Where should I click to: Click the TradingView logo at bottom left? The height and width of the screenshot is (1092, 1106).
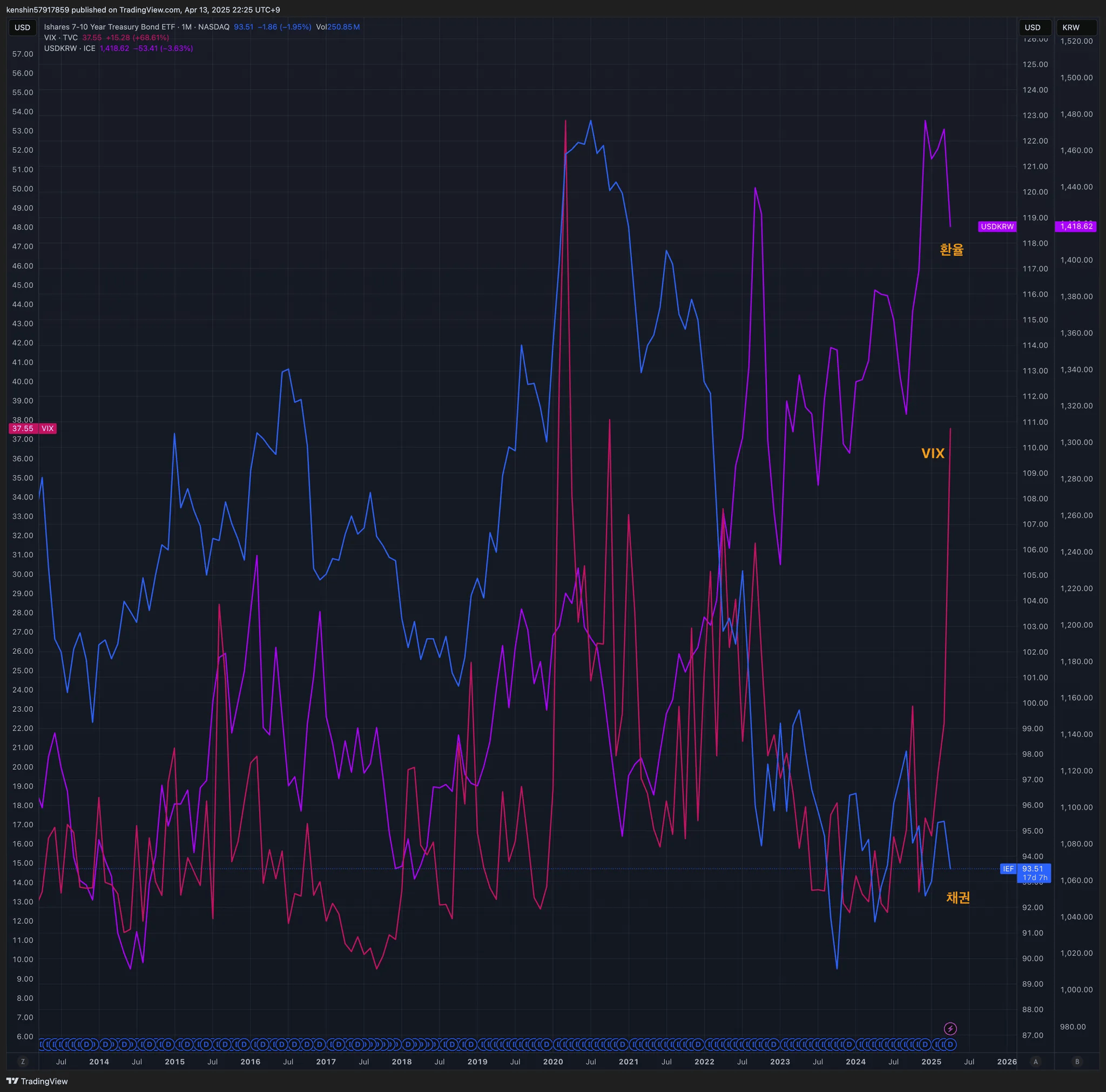37,1081
